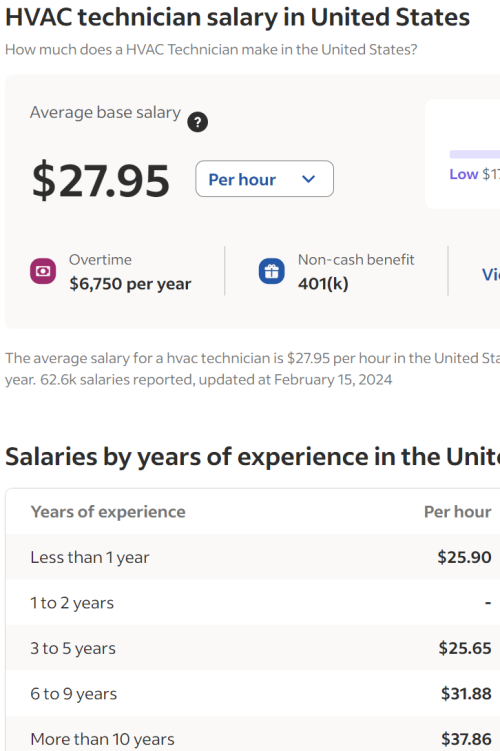This screenshot has width=500, height=751.
Task: Select the More than 10 years row
Action: (x=253, y=734)
